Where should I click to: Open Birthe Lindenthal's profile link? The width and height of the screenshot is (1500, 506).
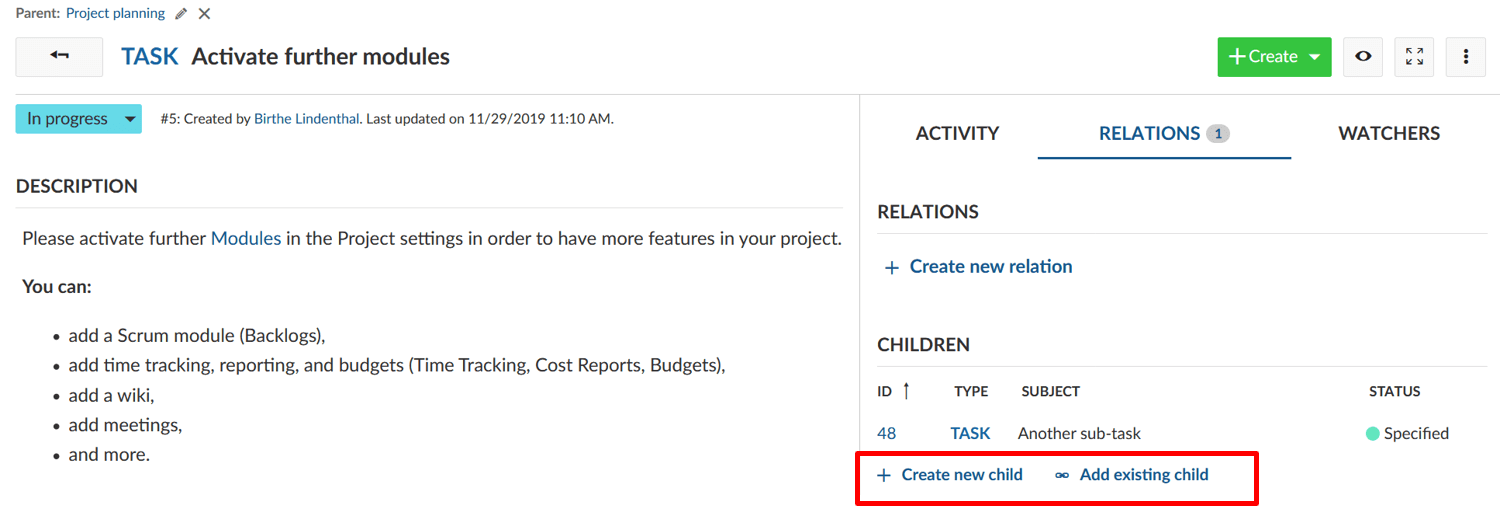coord(306,119)
